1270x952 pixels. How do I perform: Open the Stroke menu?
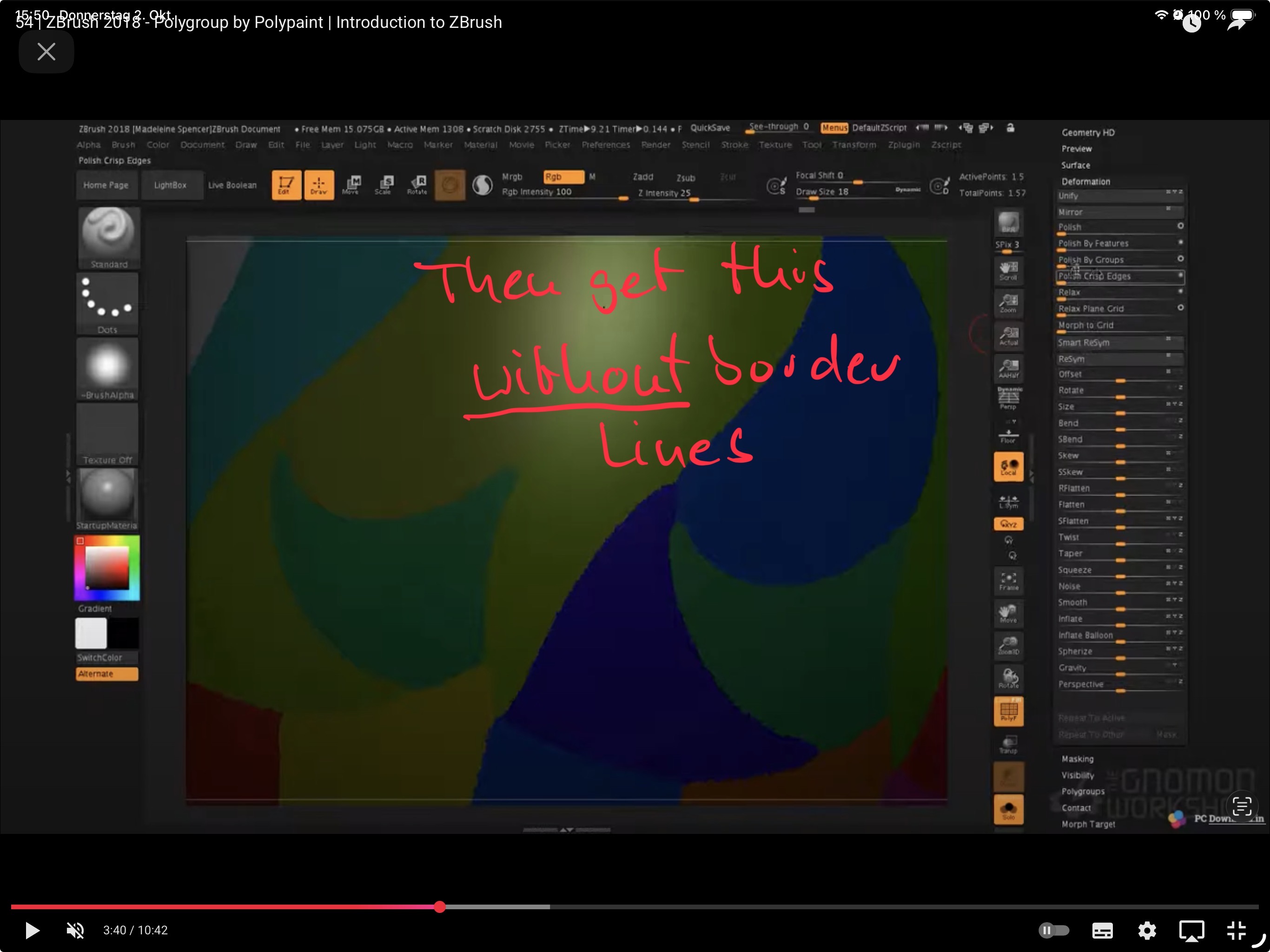point(734,145)
